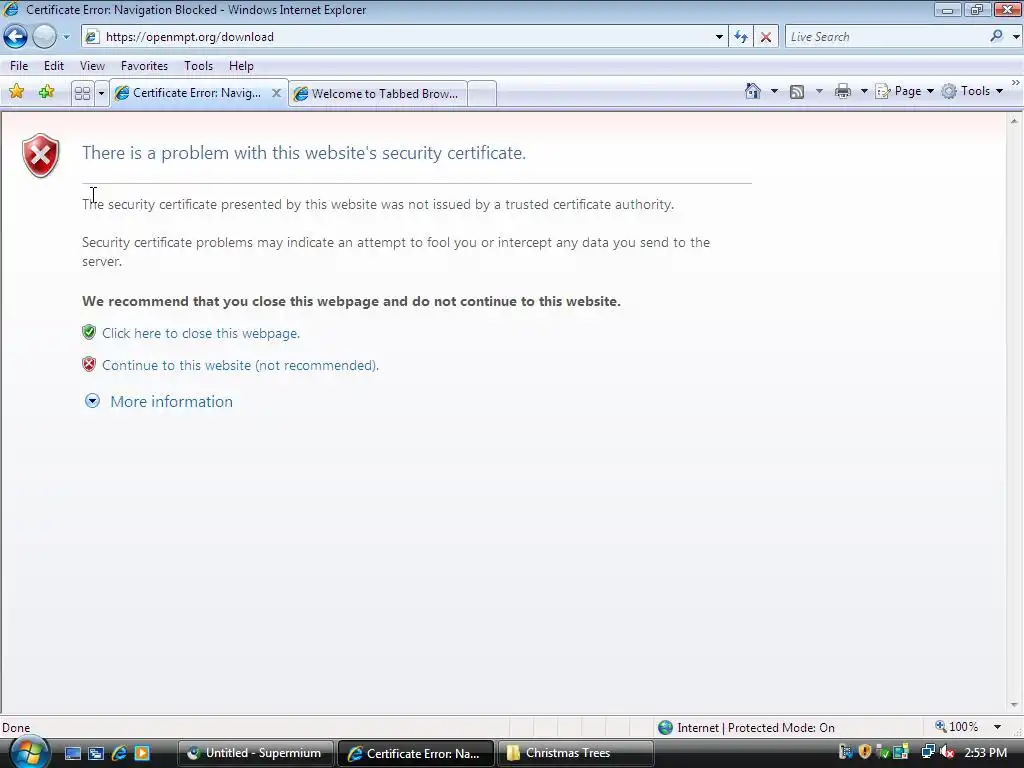Viewport: 1024px width, 768px height.
Task: Click the Refresh page icon
Action: tap(741, 37)
